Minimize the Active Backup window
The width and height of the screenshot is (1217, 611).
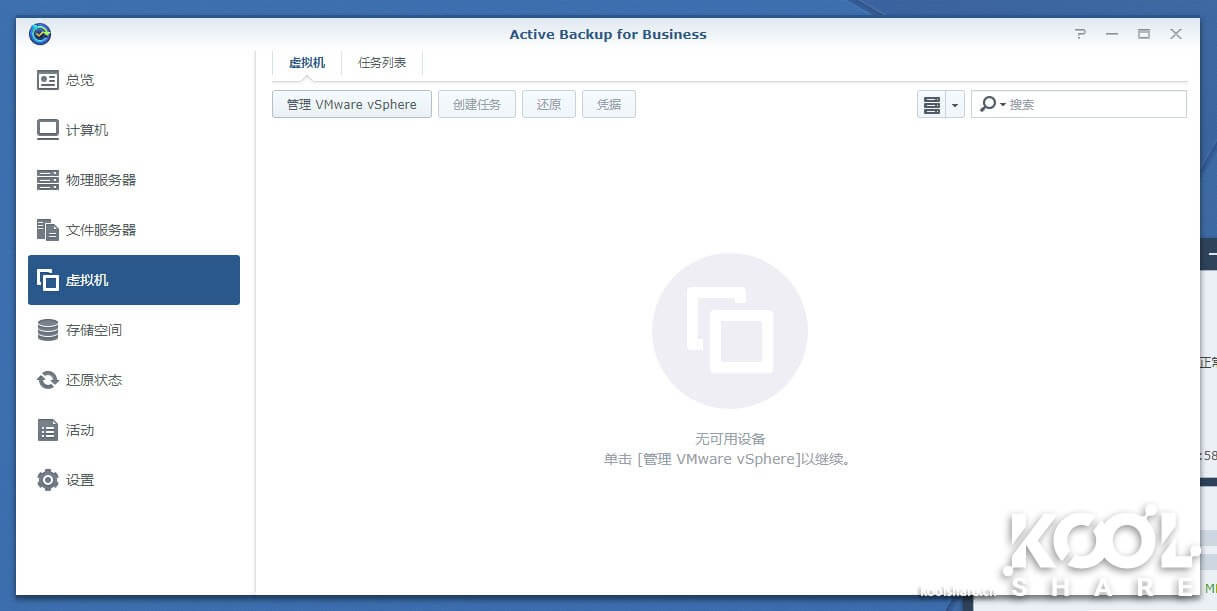click(1112, 34)
